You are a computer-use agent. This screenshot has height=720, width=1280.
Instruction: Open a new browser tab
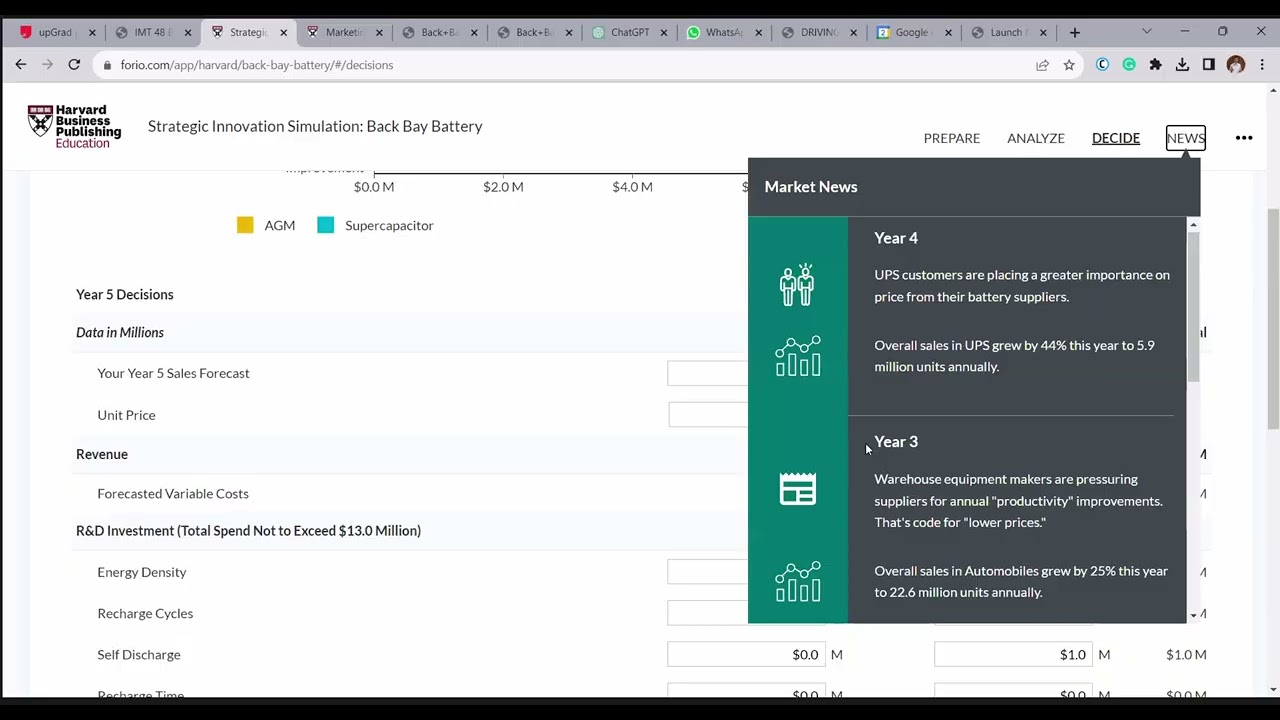tap(1075, 32)
